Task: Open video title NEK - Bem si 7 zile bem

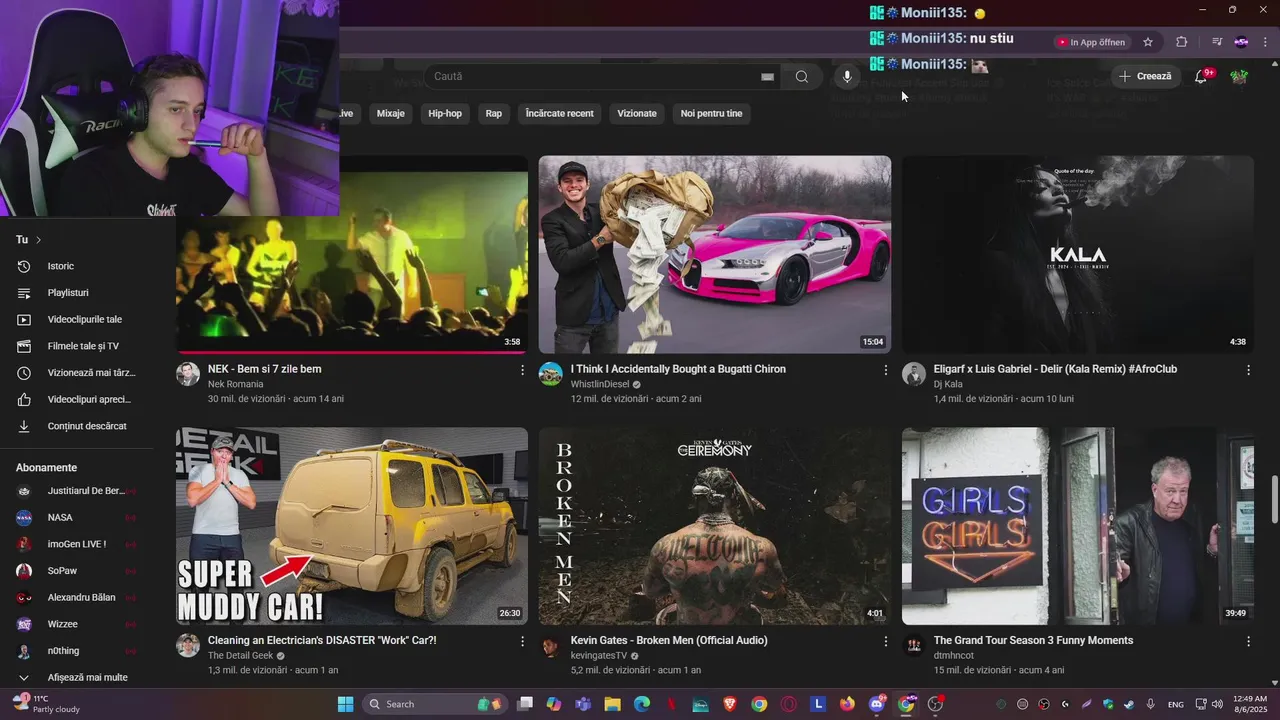Action: pyautogui.click(x=265, y=369)
